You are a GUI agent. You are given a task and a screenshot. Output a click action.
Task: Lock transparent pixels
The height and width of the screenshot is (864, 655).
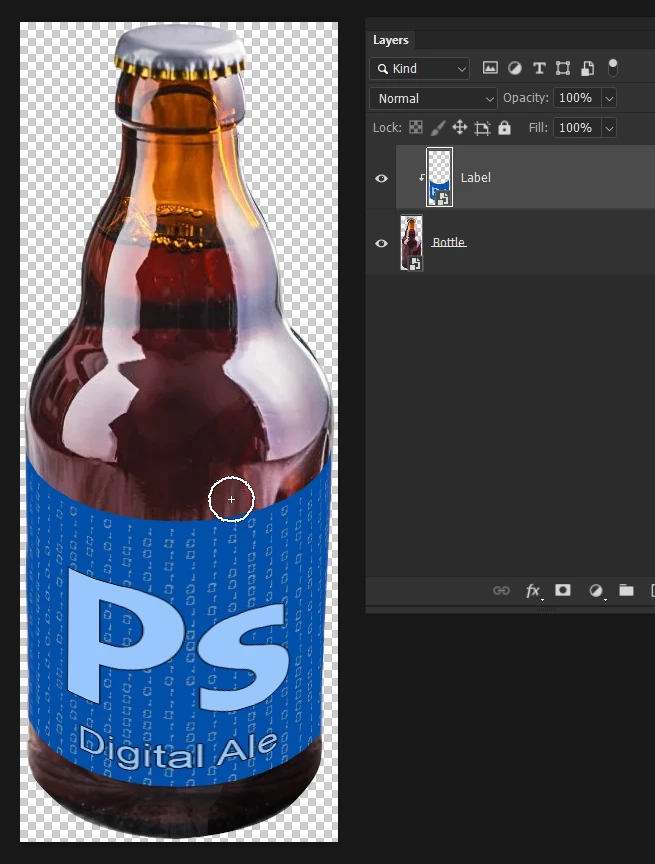416,128
